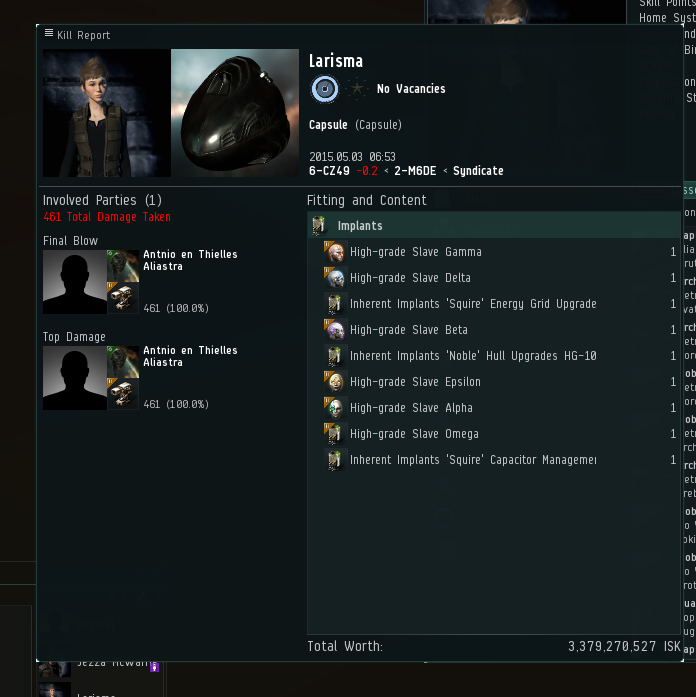
Task: Click the Involved Parties (1) heading
Action: coord(102,200)
